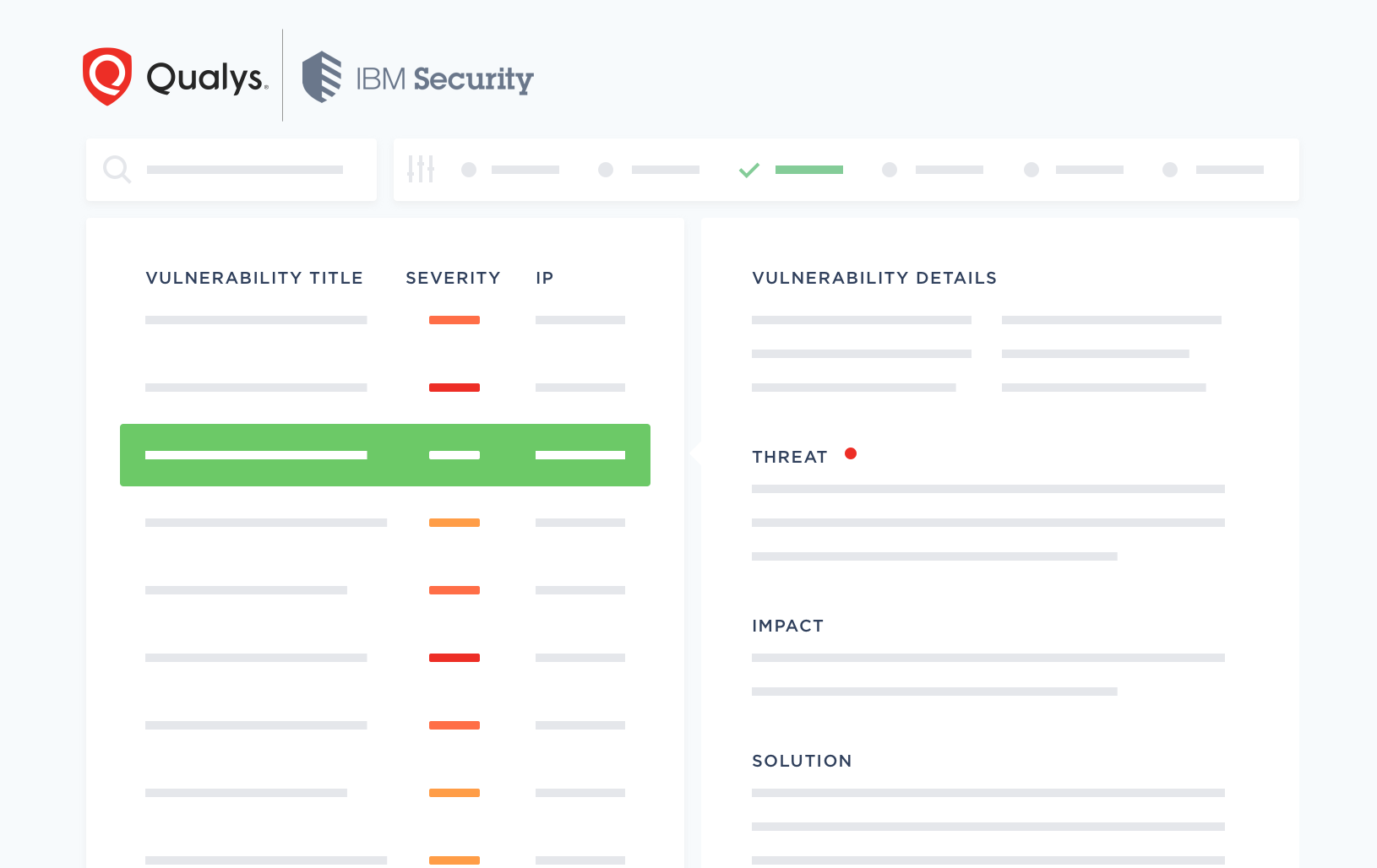
Task: Select the filter dot just left of checkmark
Action: 606,170
